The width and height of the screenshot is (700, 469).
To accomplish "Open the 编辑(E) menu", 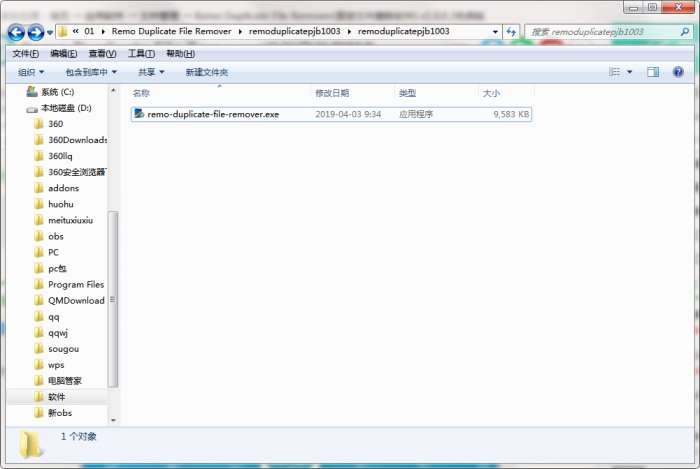I will [x=63, y=54].
